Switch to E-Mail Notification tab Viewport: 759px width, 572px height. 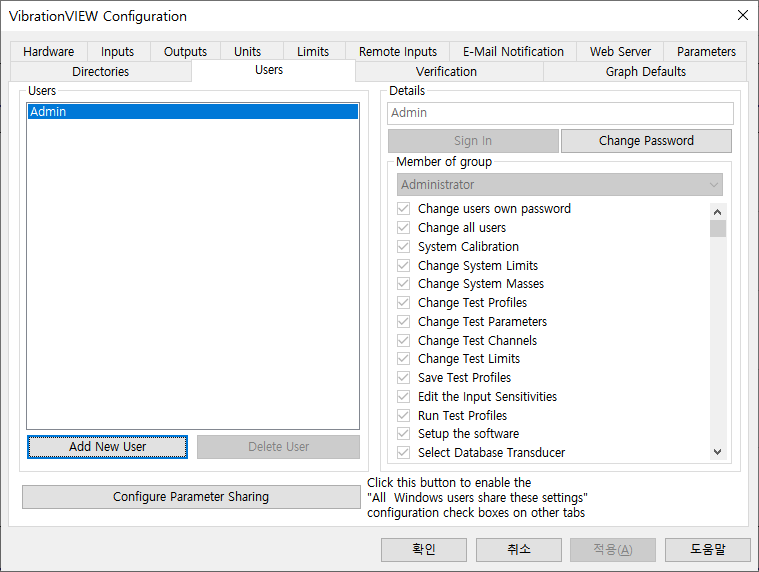513,51
